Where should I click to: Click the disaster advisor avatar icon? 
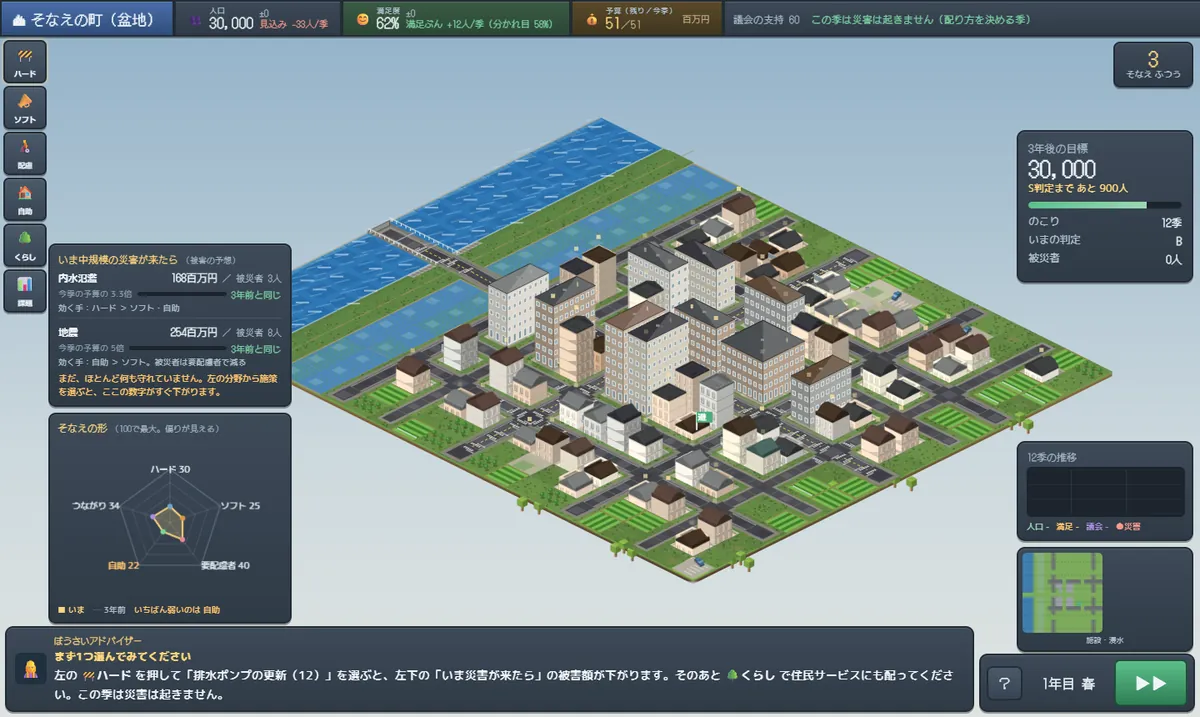pos(32,669)
